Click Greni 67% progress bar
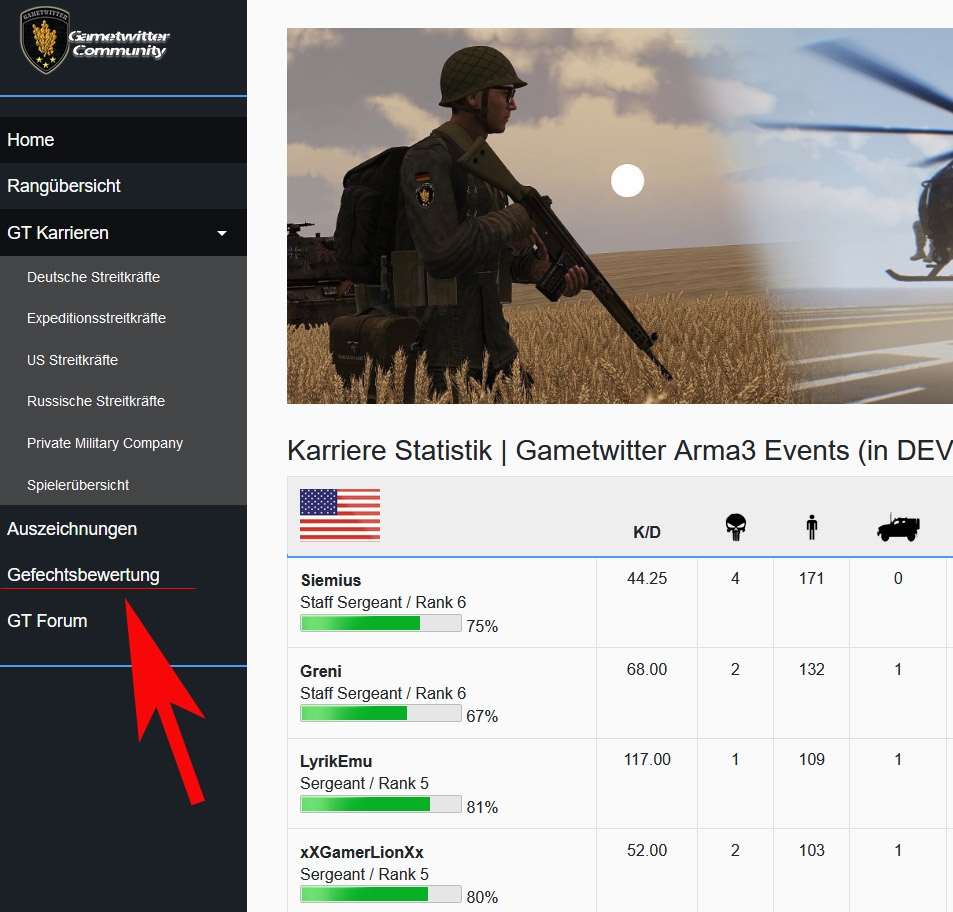This screenshot has width=953, height=912. coord(380,713)
